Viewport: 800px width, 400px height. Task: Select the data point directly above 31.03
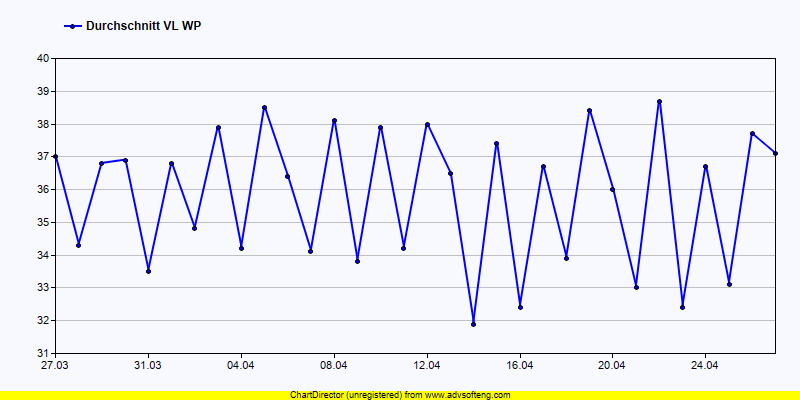pos(148,271)
